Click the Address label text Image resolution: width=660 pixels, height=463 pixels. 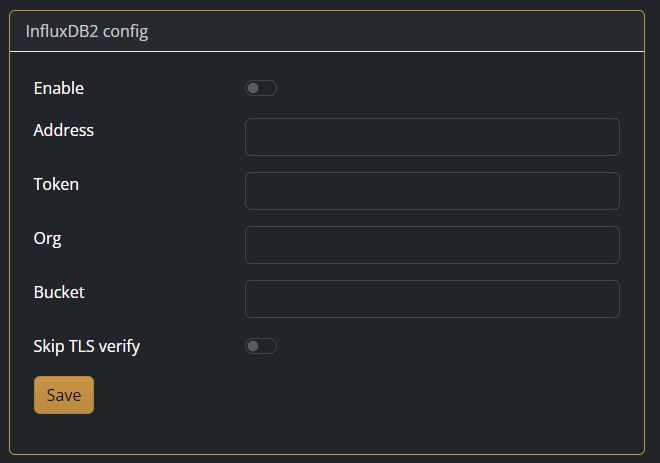click(x=64, y=130)
